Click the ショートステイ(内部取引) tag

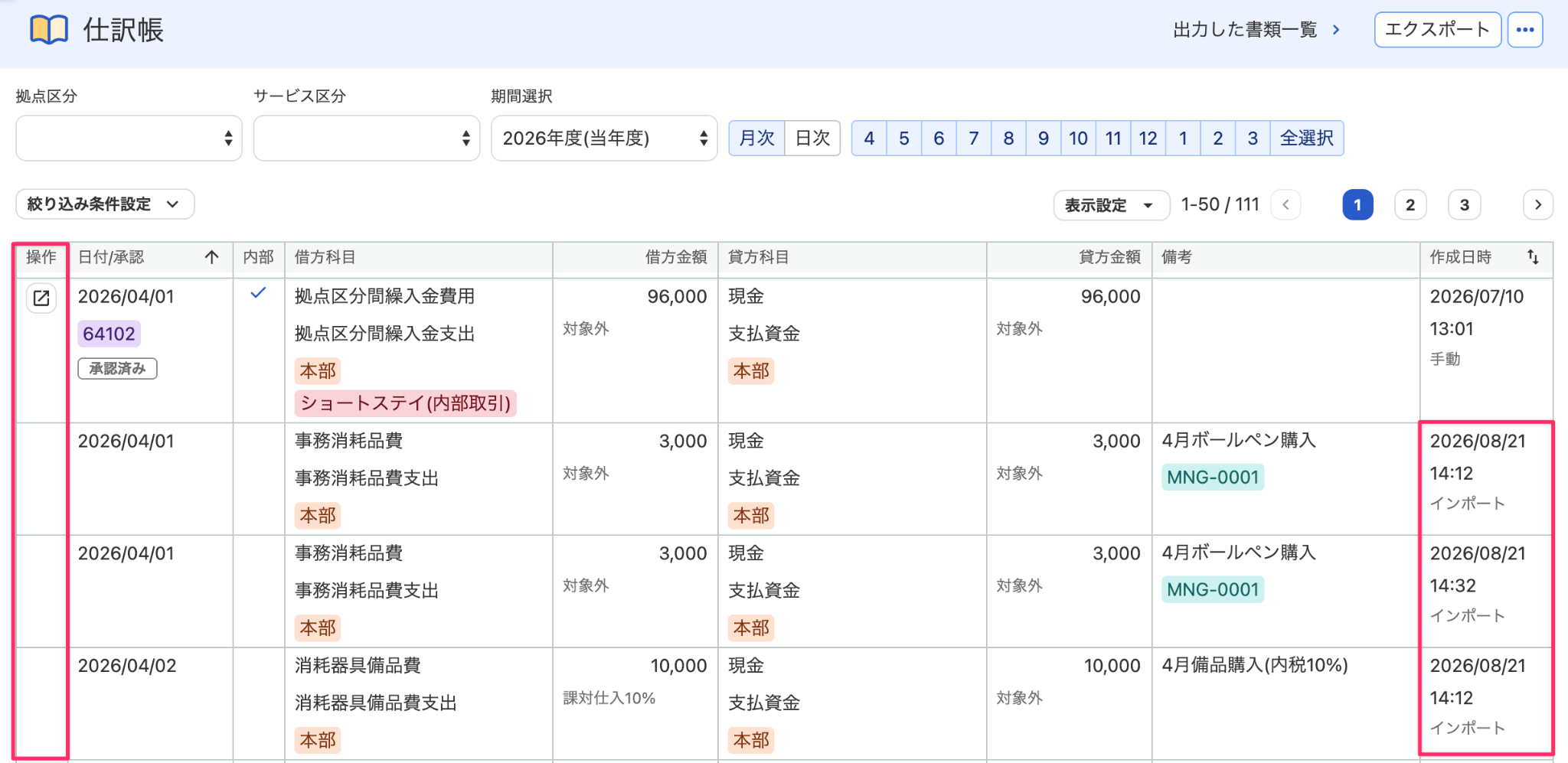[405, 403]
